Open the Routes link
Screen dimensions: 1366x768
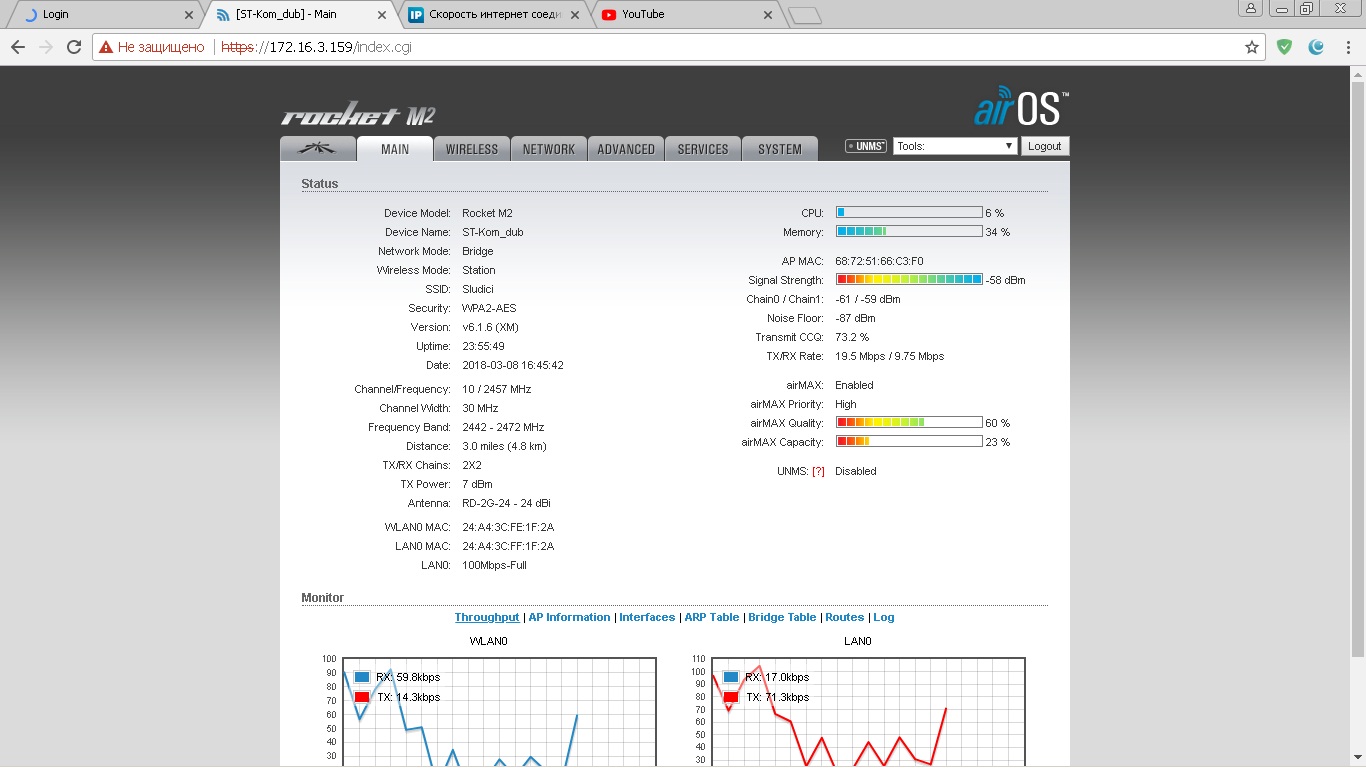coord(845,617)
